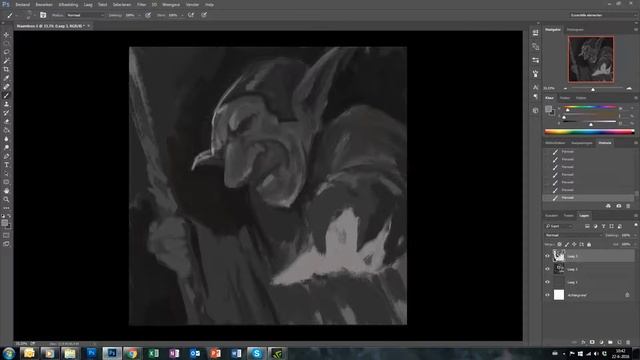
Task: Open workspace switcher dropdown at top right
Action: click(x=603, y=15)
